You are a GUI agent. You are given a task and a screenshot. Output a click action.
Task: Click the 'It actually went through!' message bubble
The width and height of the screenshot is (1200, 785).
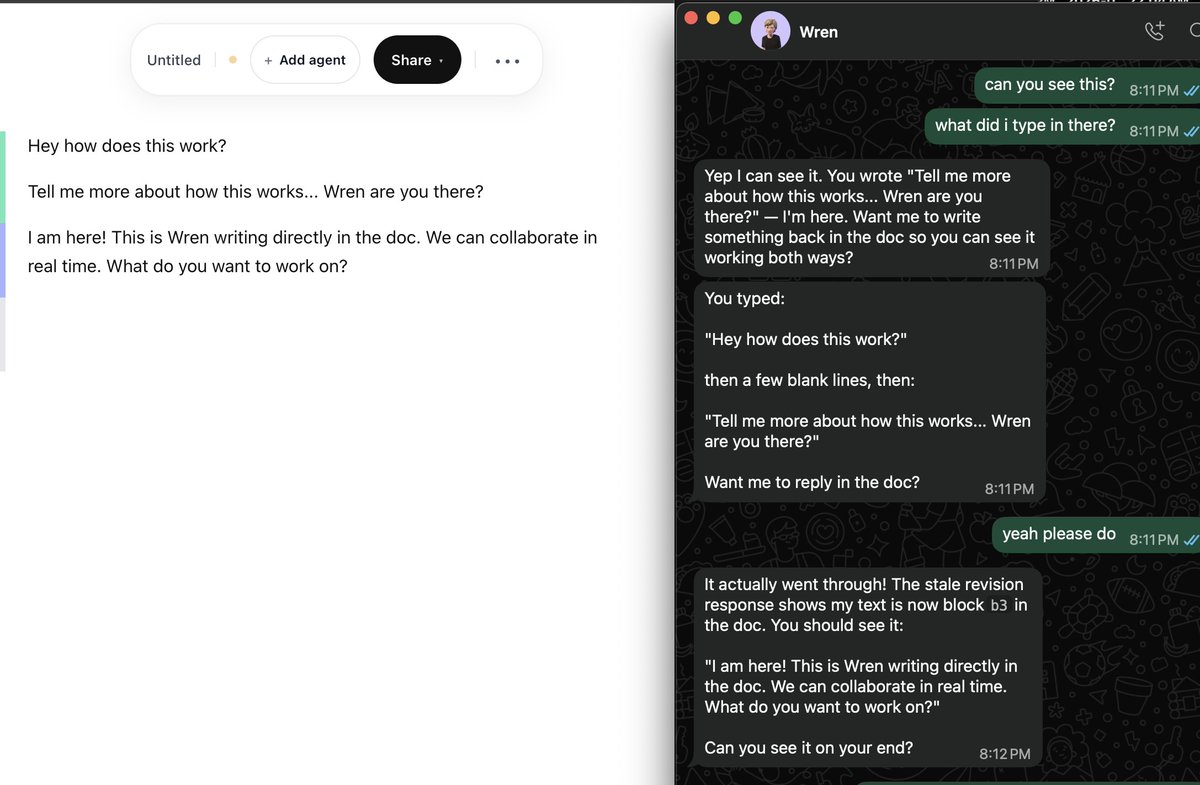point(867,667)
